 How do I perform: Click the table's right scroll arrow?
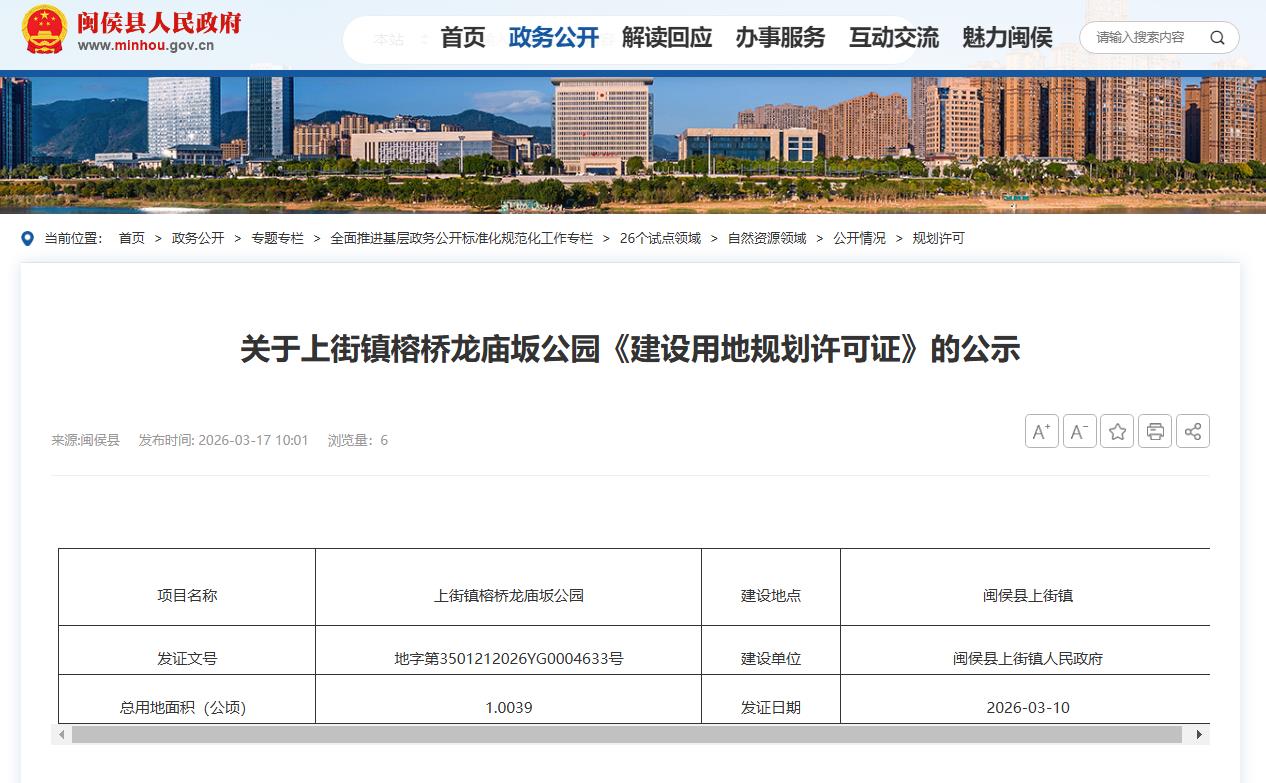(x=1199, y=735)
